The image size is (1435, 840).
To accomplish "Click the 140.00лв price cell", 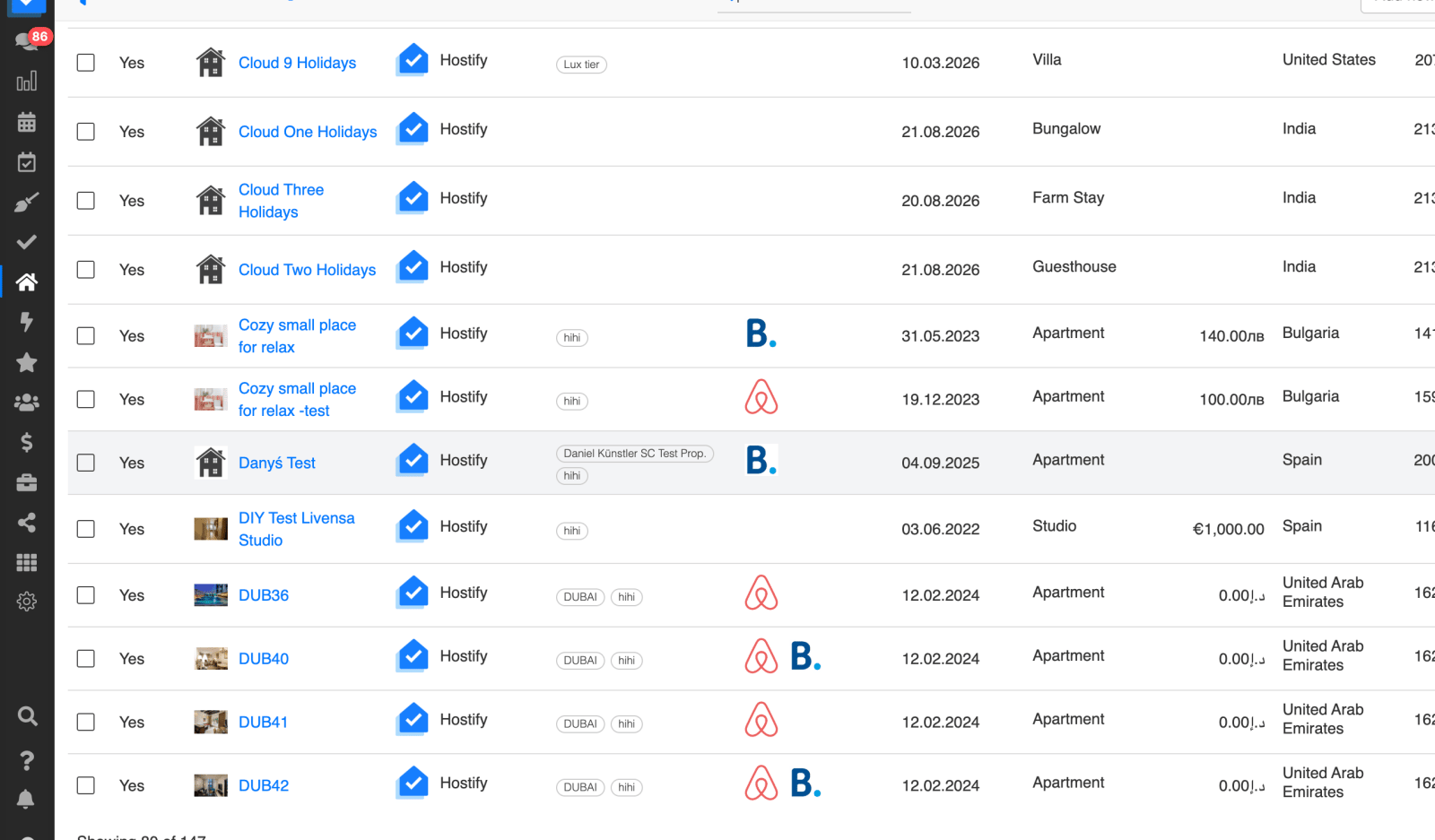I will tap(1232, 336).
